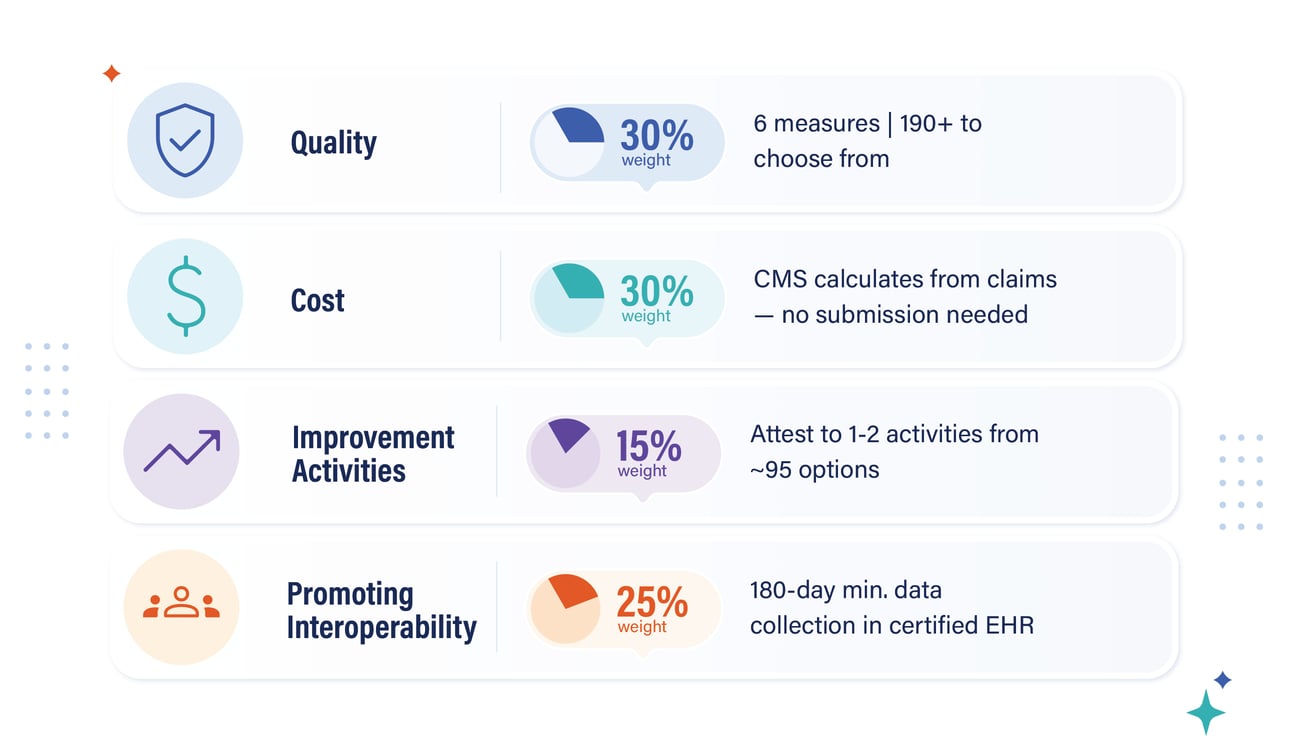Viewport: 1292px width, 748px height.
Task: Click the purple Improvement Activities pie chart
Action: click(565, 453)
